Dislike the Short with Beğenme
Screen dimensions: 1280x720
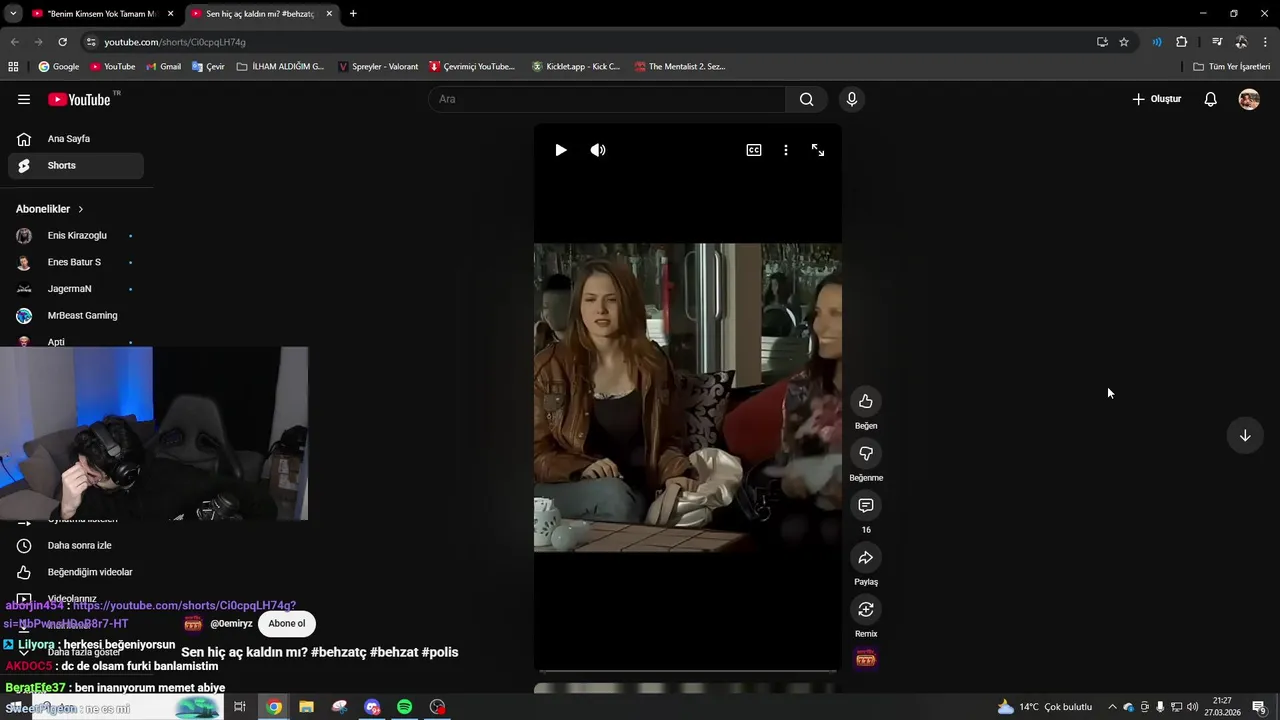(866, 453)
